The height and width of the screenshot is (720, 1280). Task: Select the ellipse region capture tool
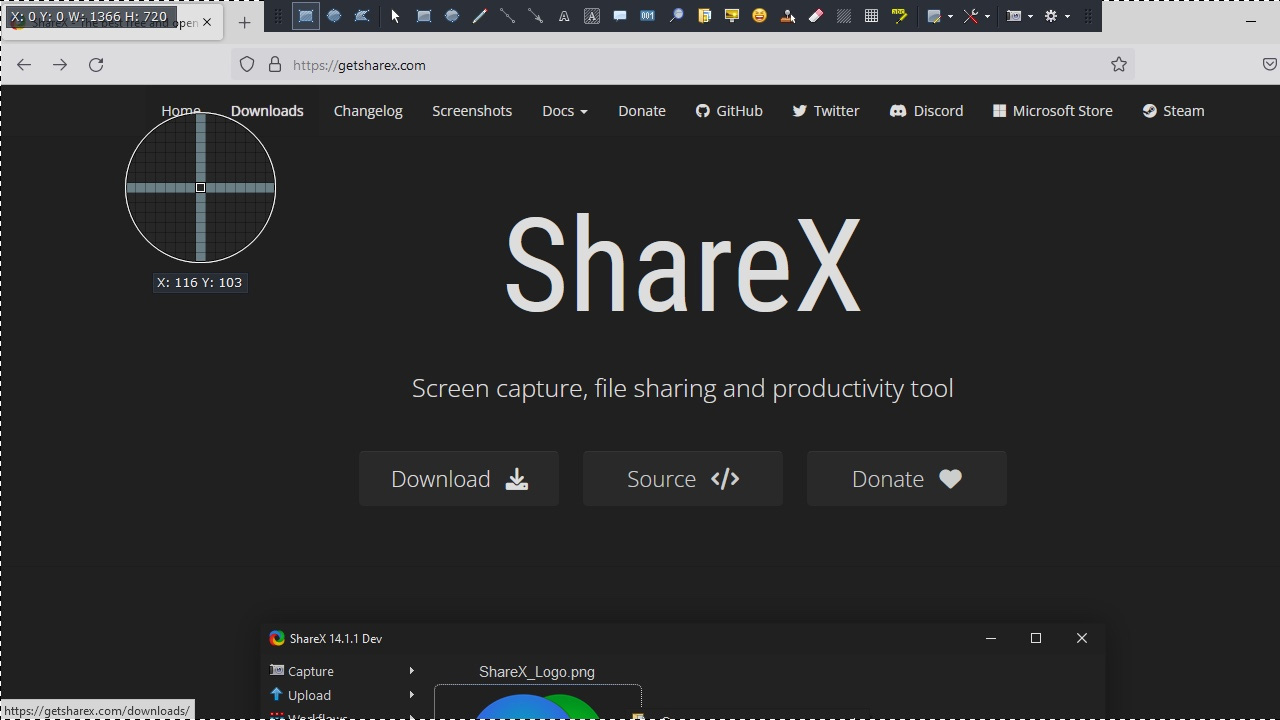pos(334,16)
